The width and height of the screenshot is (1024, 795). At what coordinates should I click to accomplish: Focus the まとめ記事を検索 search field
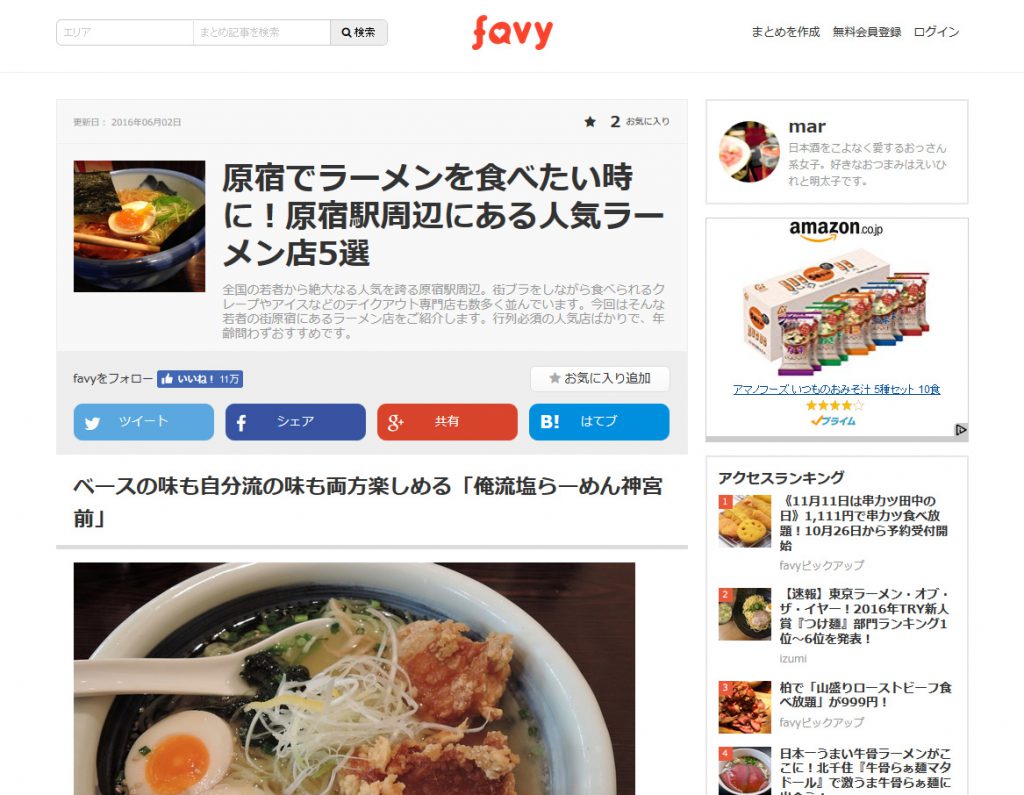click(261, 32)
